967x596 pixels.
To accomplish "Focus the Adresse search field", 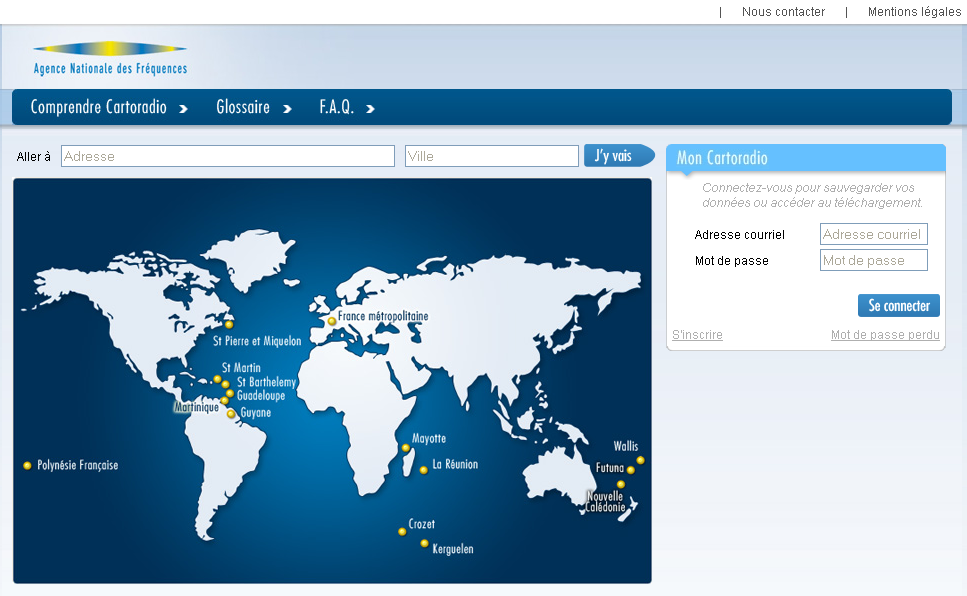I will pos(228,156).
